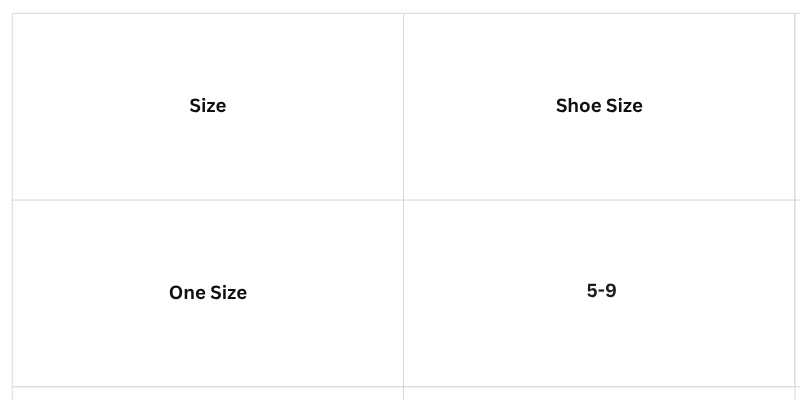The height and width of the screenshot is (400, 800).
Task: Click the divider between One Size and 5-9 cells
Action: tap(404, 293)
